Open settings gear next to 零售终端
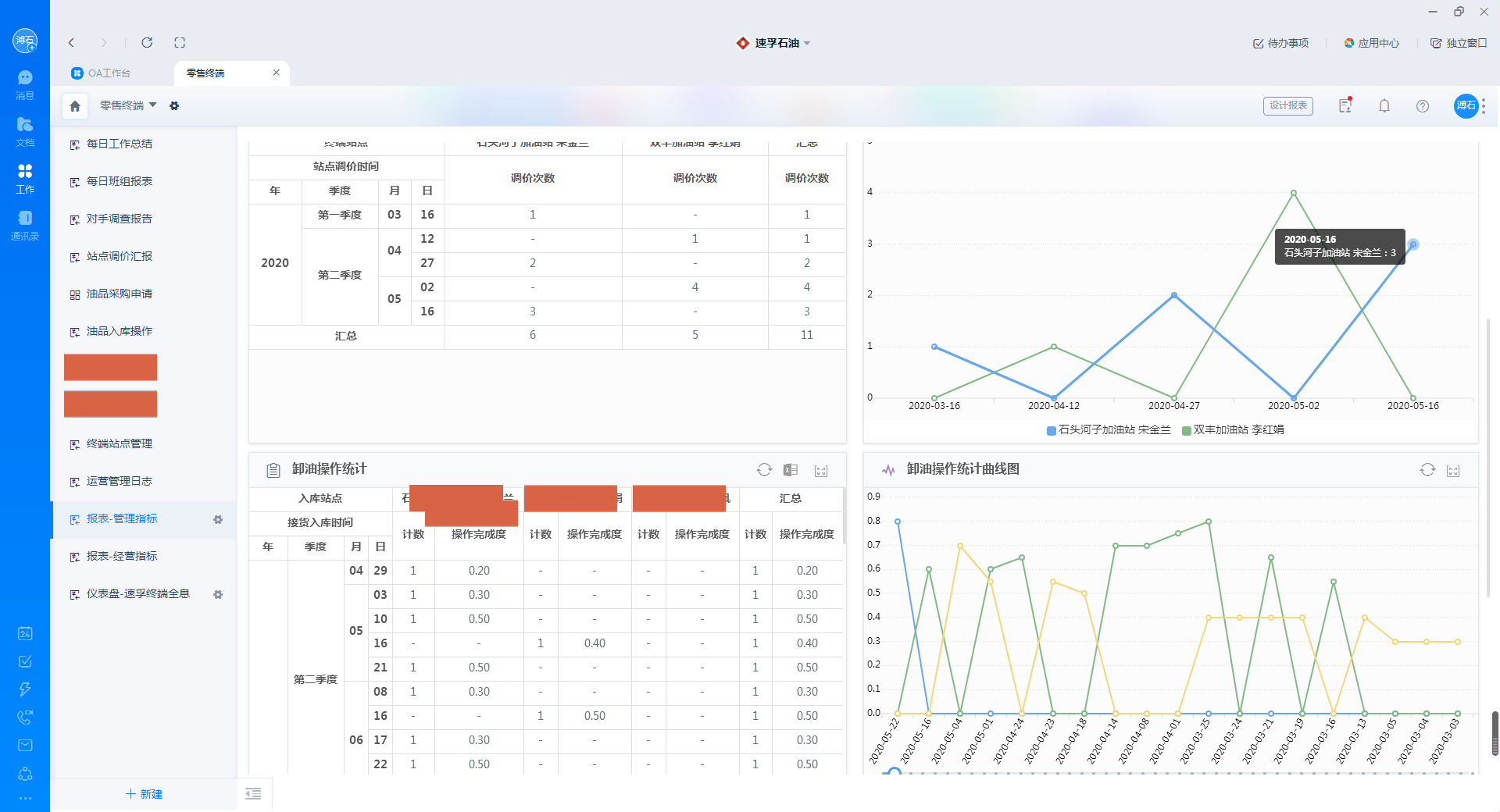Image resolution: width=1500 pixels, height=812 pixels. [174, 105]
